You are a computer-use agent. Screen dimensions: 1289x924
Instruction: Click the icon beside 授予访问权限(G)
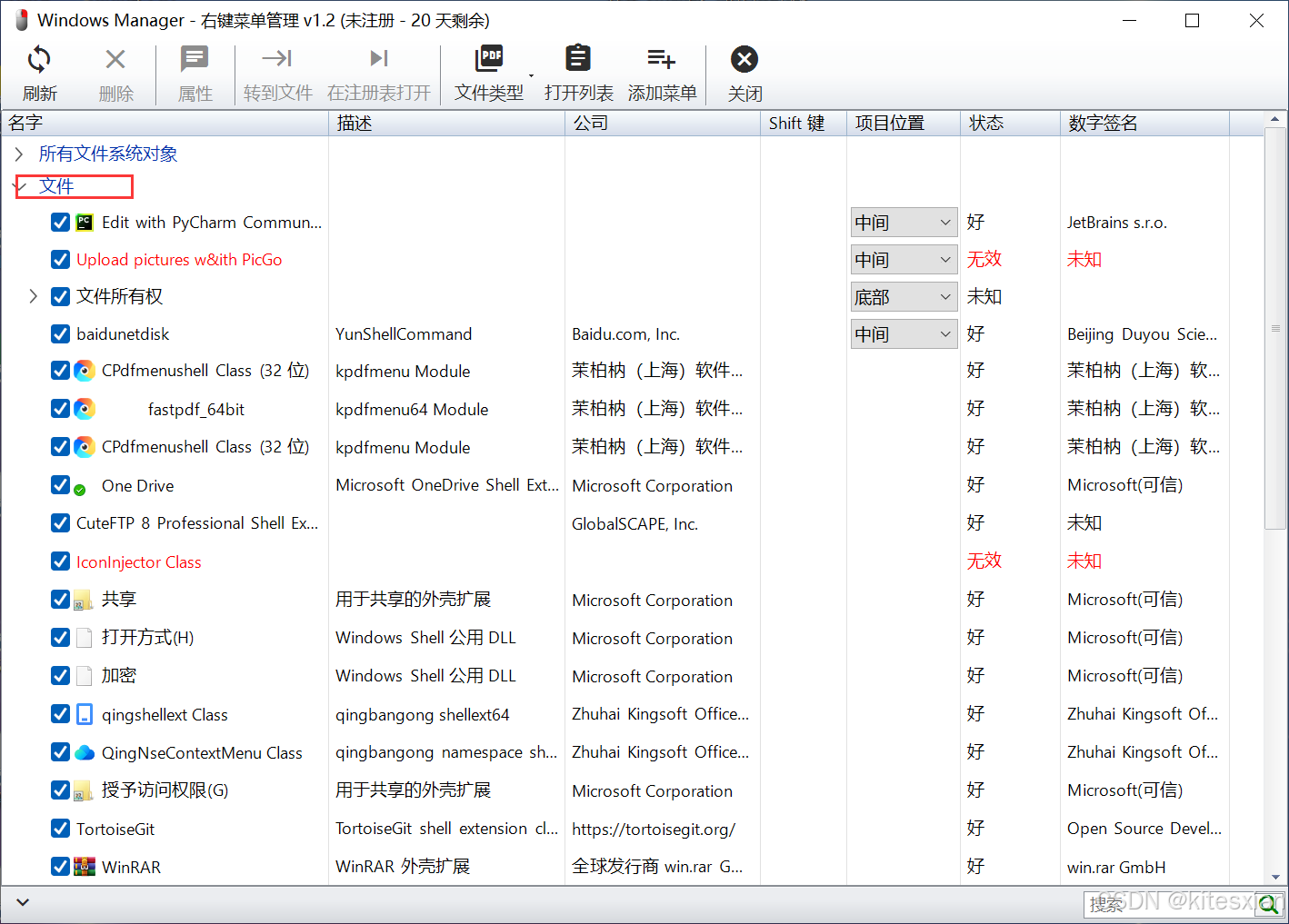pos(84,791)
